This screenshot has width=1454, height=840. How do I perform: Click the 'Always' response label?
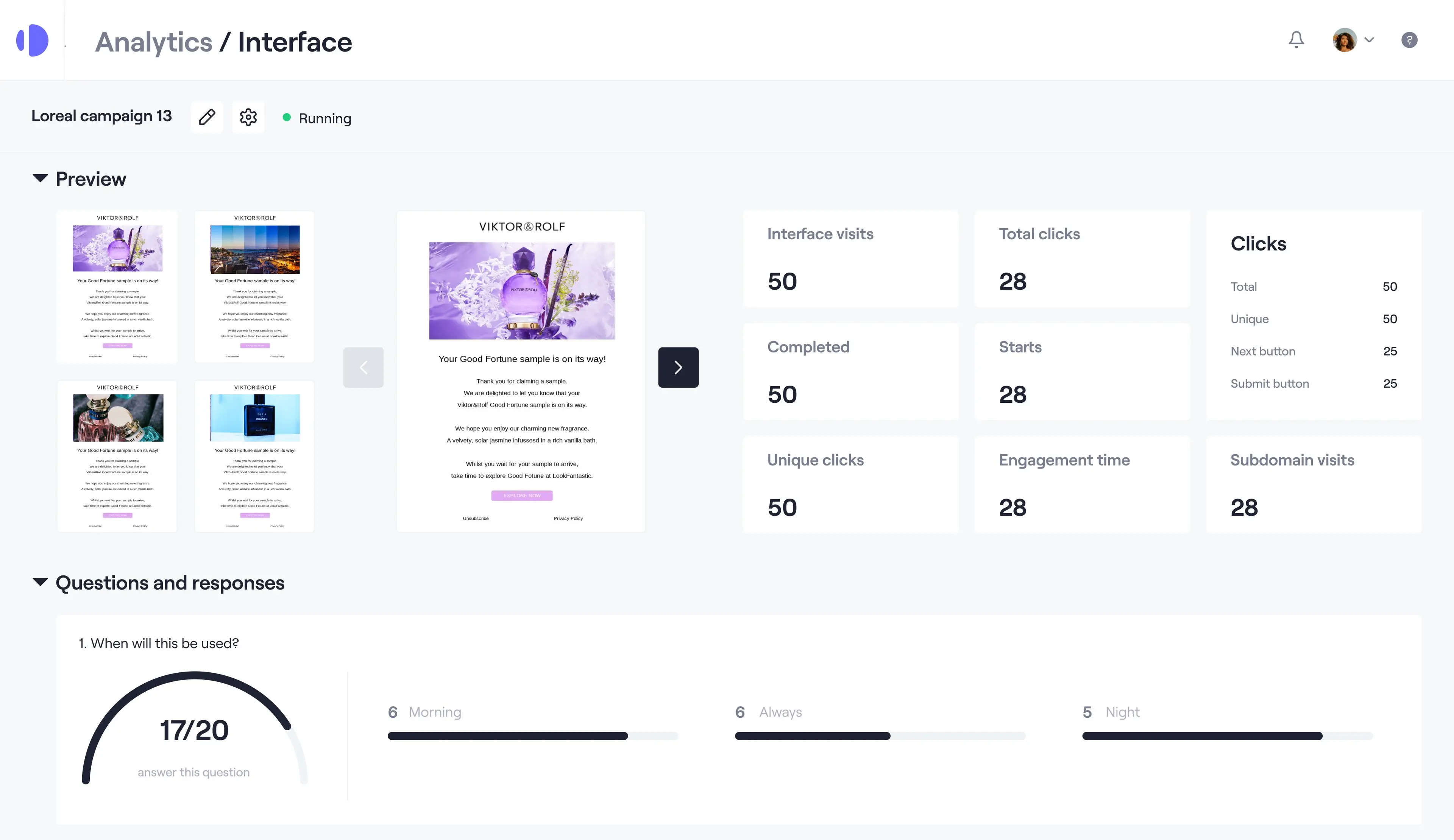click(x=780, y=712)
